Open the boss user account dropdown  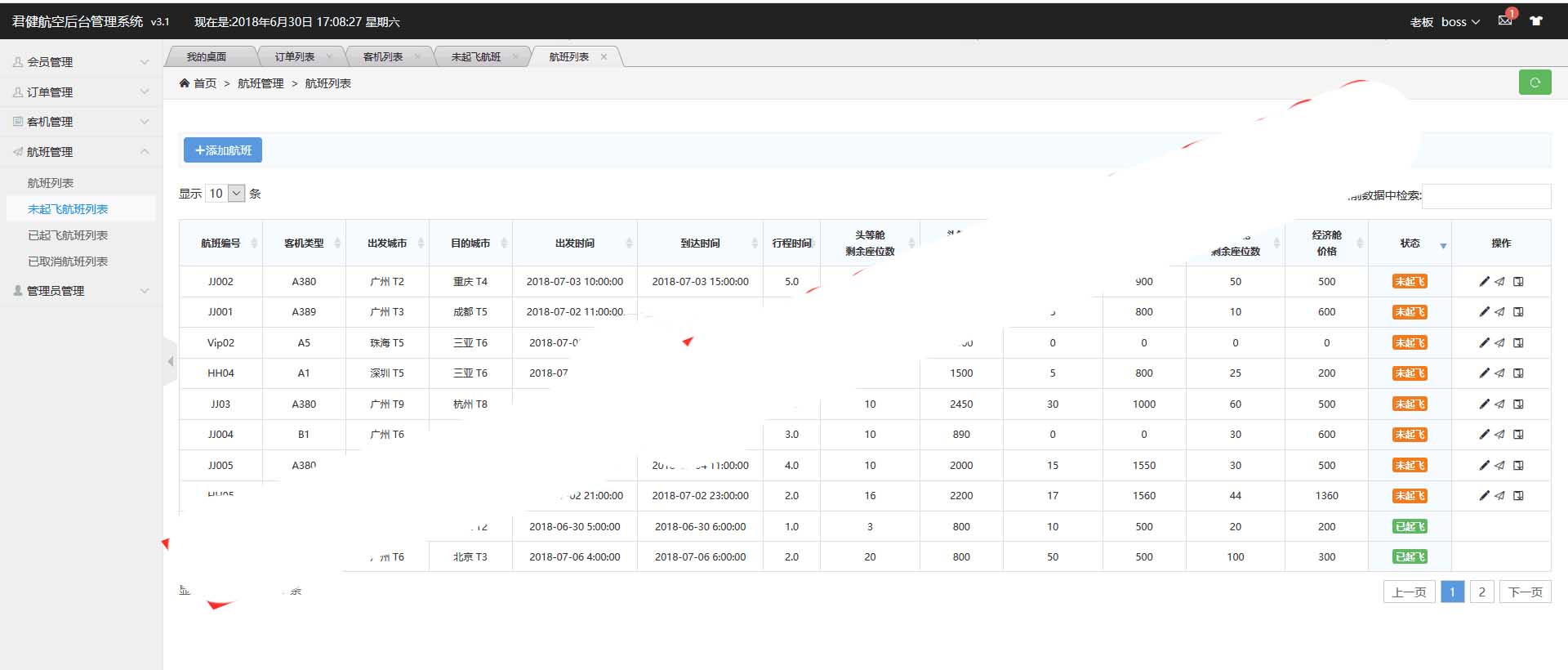click(1459, 22)
